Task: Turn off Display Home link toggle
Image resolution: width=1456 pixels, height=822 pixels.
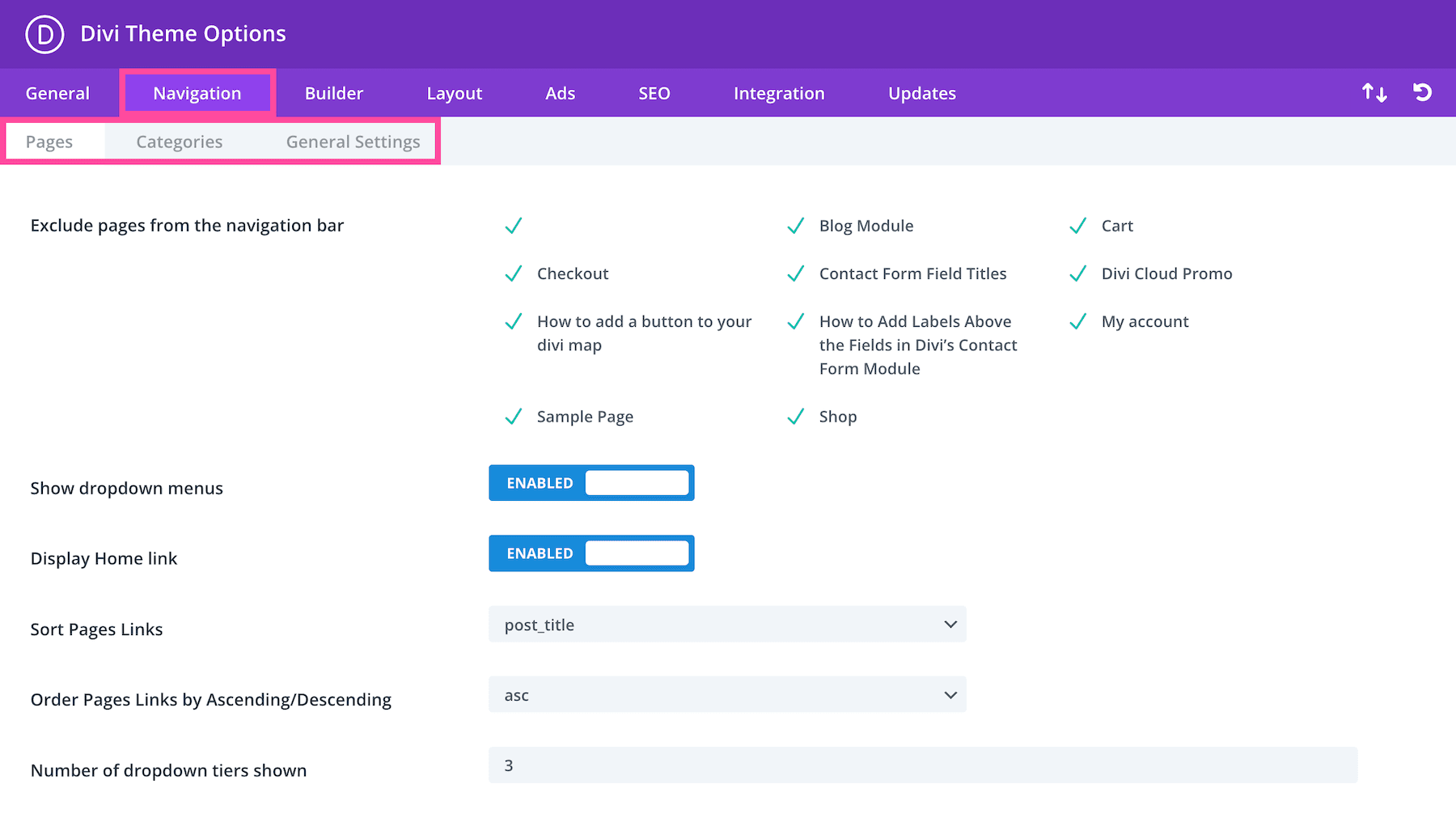Action: pyautogui.click(x=591, y=553)
